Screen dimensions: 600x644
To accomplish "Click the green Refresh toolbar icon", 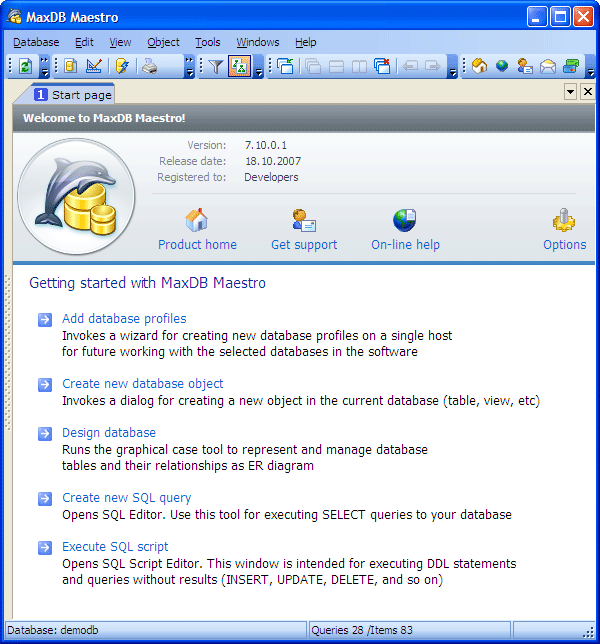I will point(25,66).
